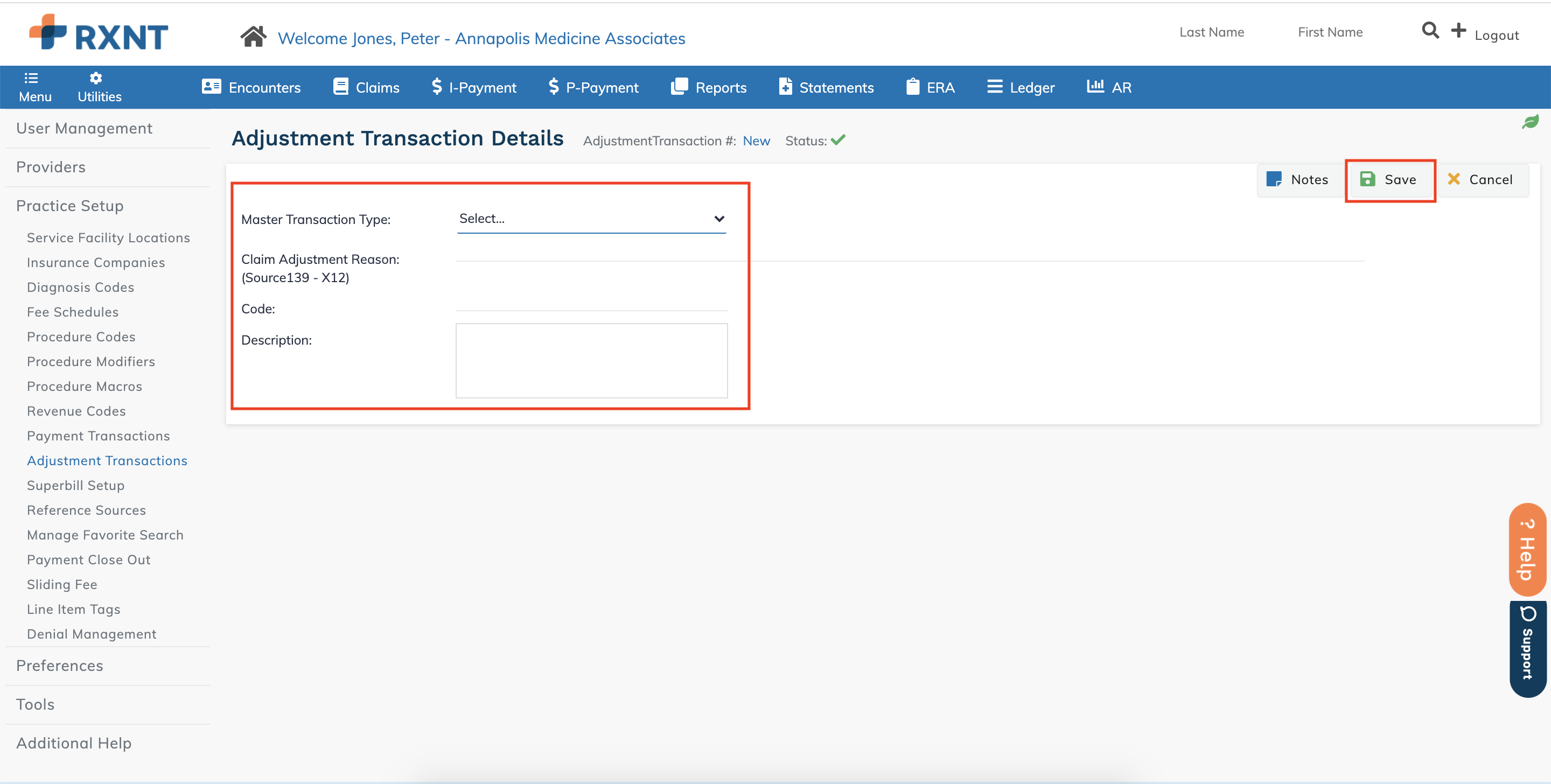Click the New transaction number link
This screenshot has width=1551, height=784.
click(756, 141)
